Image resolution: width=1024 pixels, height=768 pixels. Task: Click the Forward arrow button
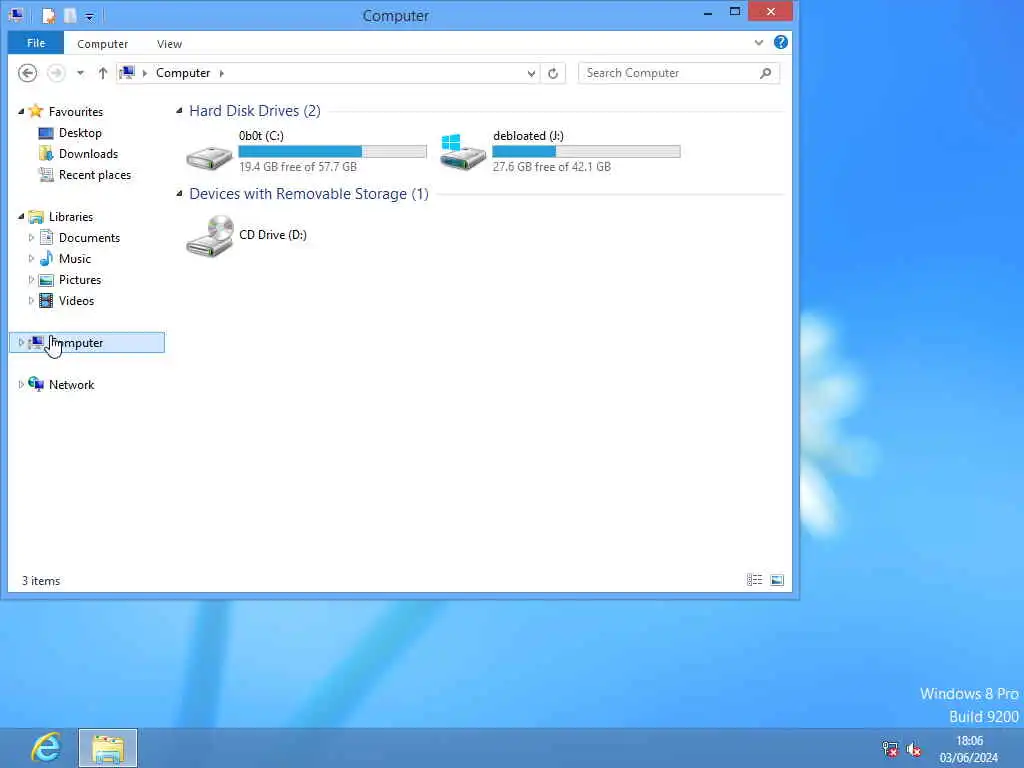(56, 73)
